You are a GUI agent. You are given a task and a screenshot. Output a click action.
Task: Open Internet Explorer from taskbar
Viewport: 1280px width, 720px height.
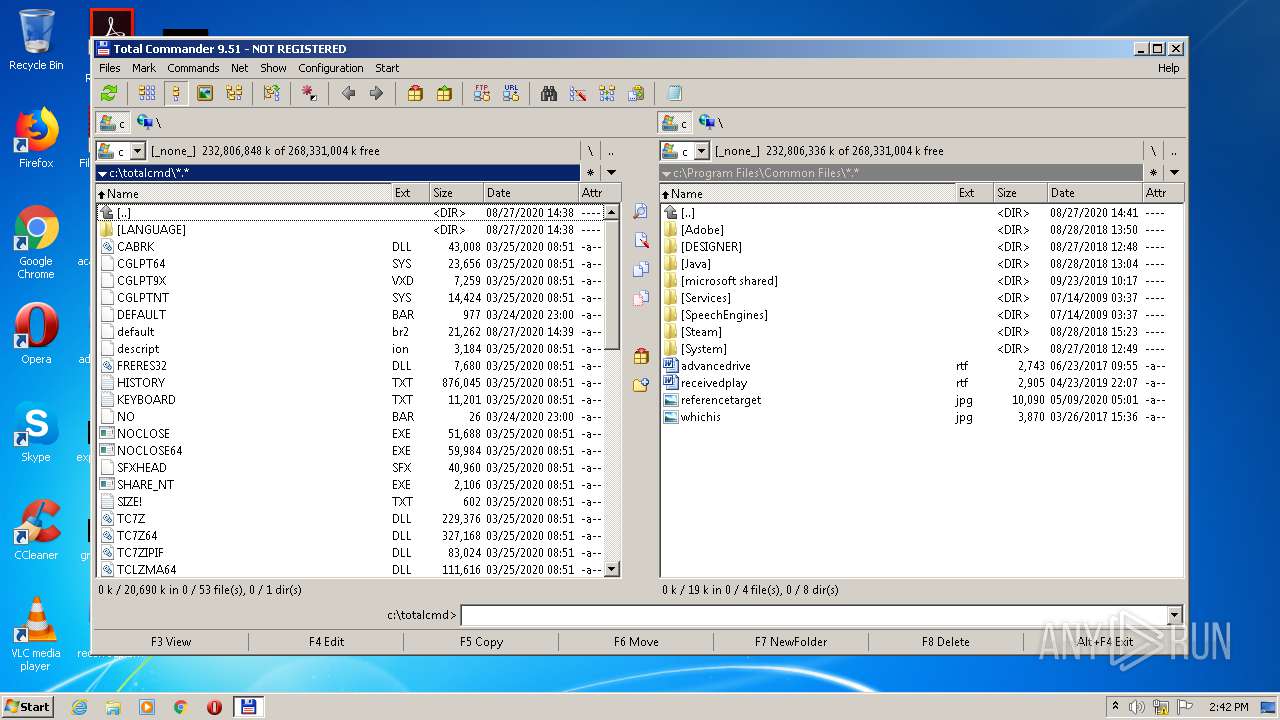pyautogui.click(x=79, y=707)
